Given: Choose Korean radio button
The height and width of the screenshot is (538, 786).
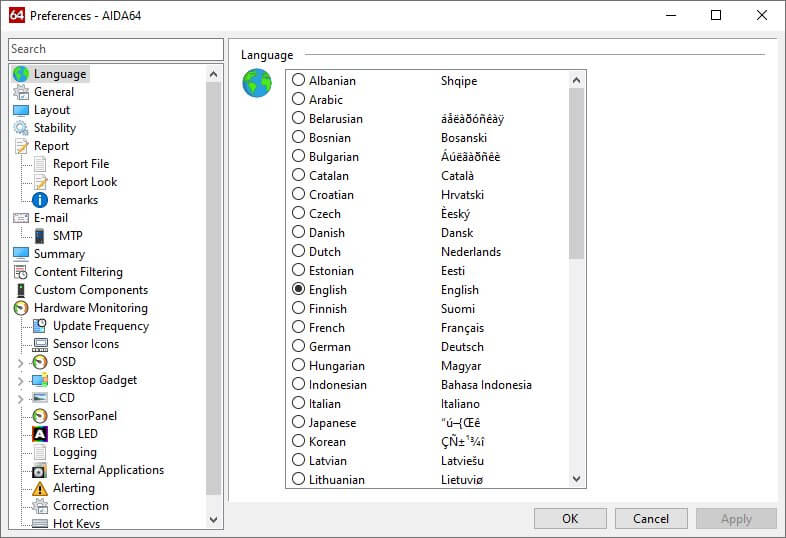Looking at the screenshot, I should [298, 441].
